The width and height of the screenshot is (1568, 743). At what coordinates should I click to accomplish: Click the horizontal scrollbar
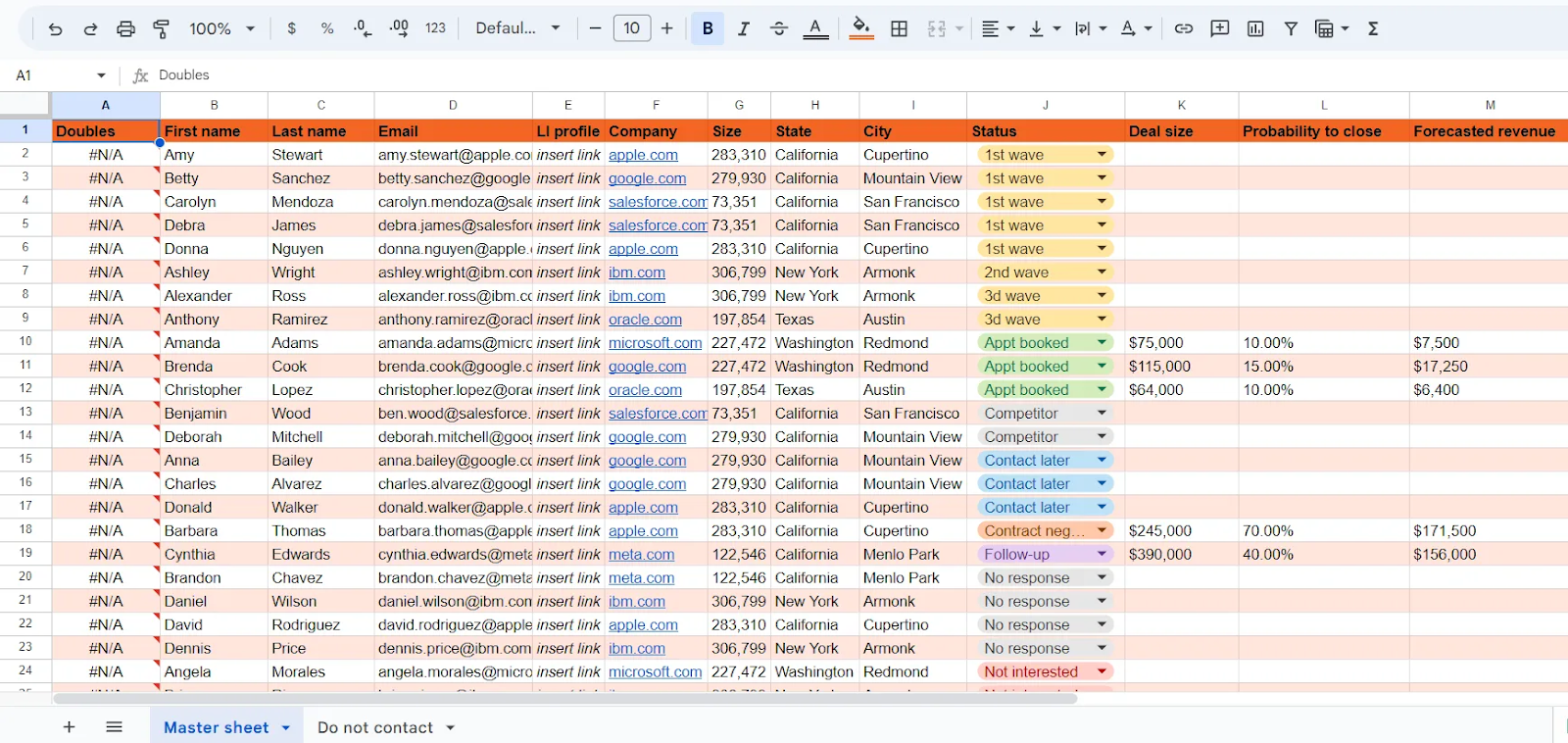pos(565,699)
